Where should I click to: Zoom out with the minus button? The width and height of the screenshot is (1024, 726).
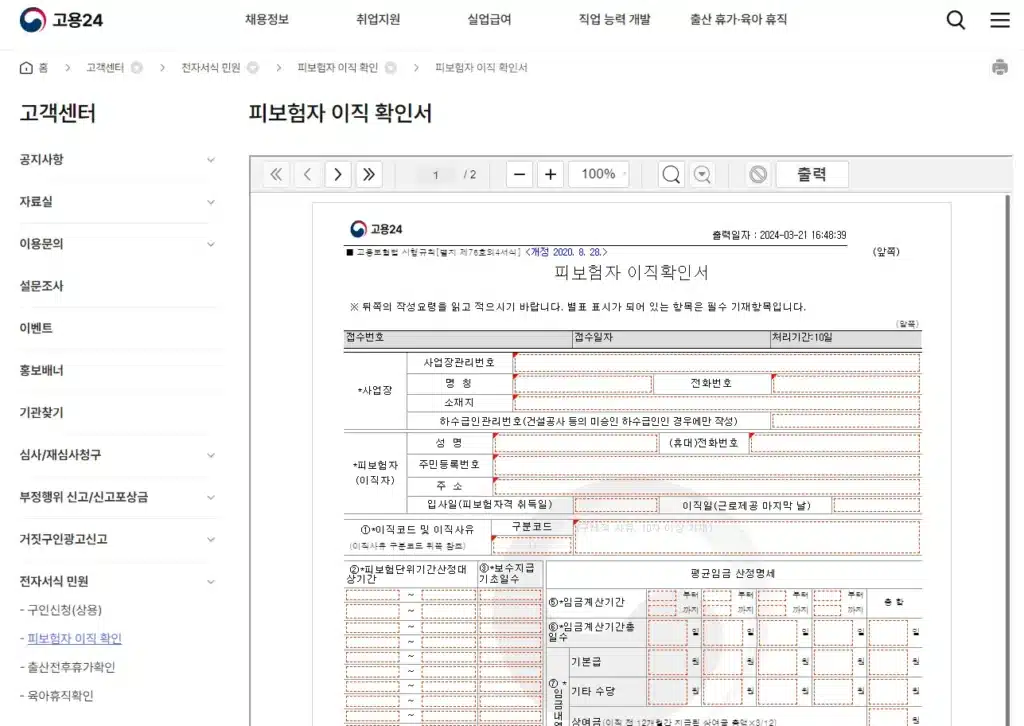click(x=519, y=174)
